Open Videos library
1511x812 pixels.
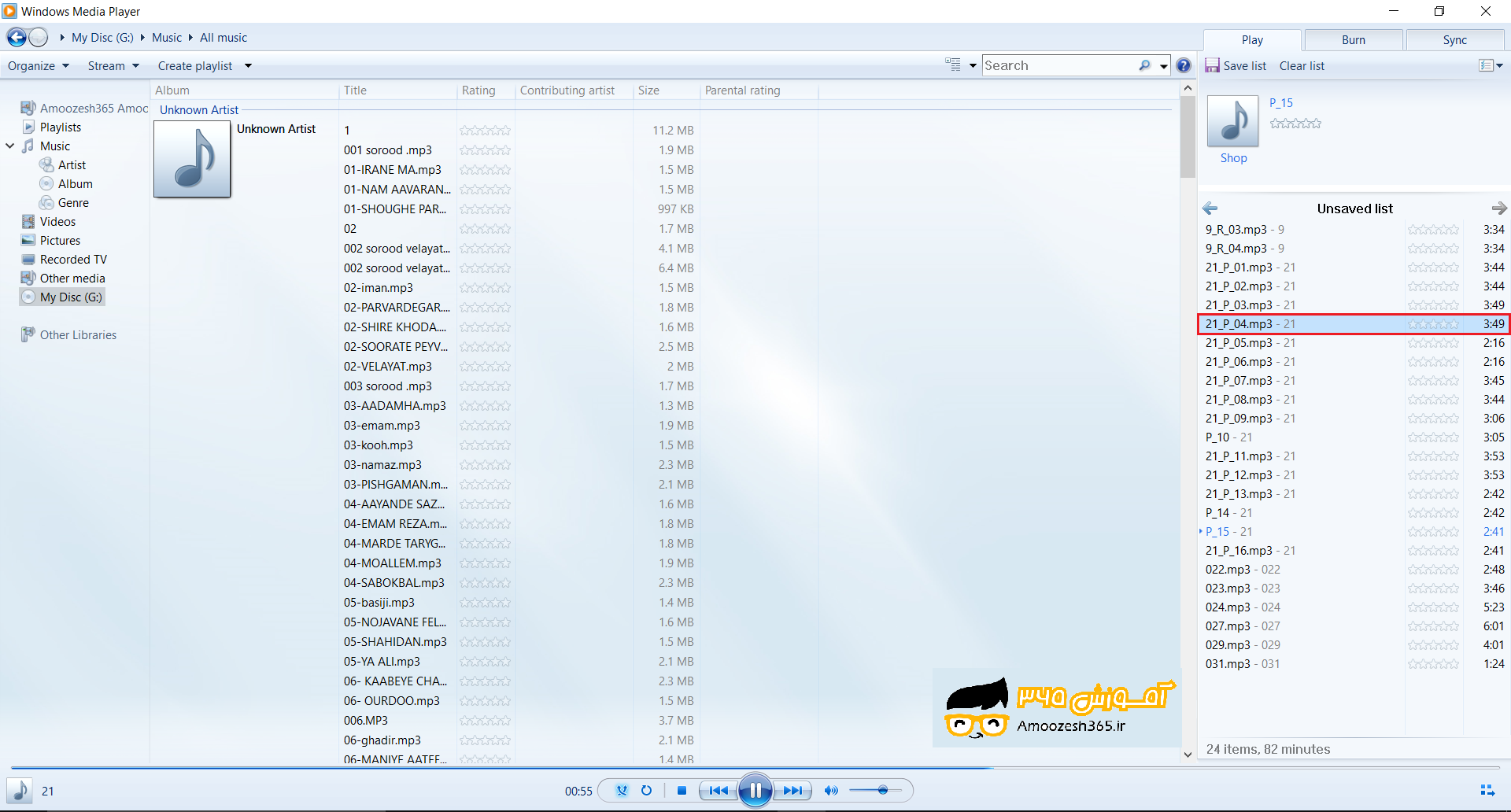click(57, 222)
